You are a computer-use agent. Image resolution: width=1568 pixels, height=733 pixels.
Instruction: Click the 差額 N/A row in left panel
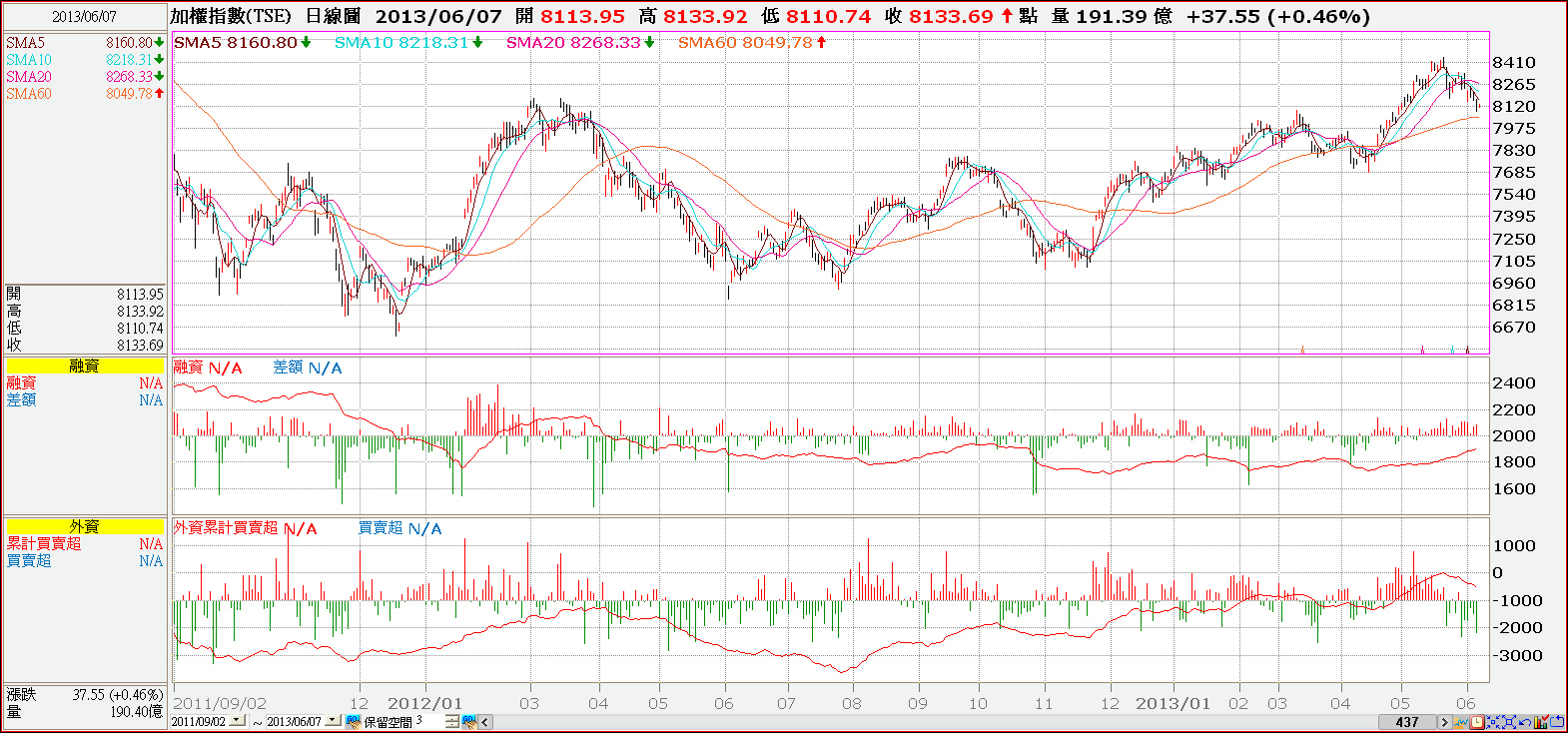coord(85,400)
